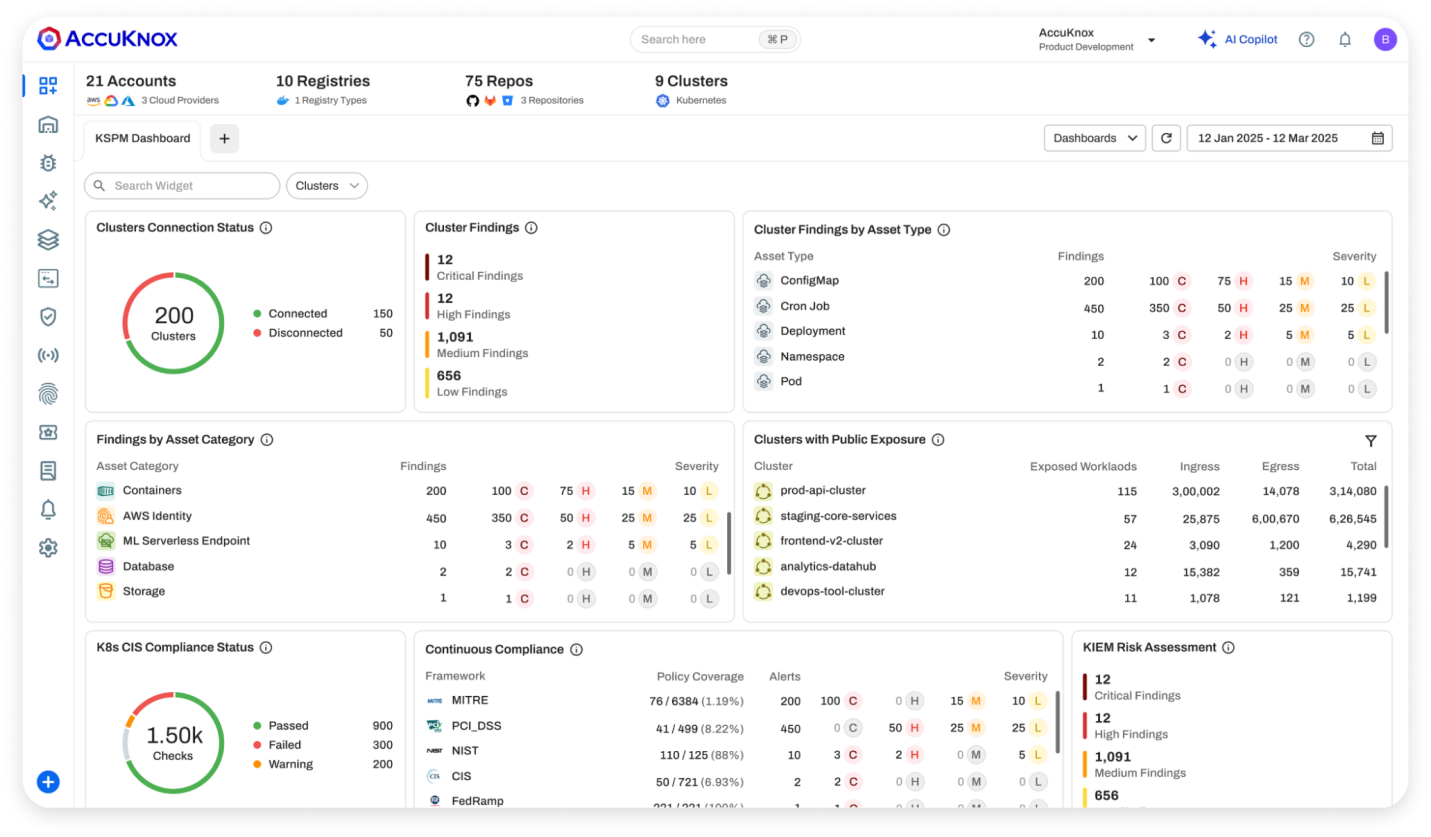The width and height of the screenshot is (1431, 837).
Task: Open the reports document icon in the sidebar
Action: [x=47, y=470]
